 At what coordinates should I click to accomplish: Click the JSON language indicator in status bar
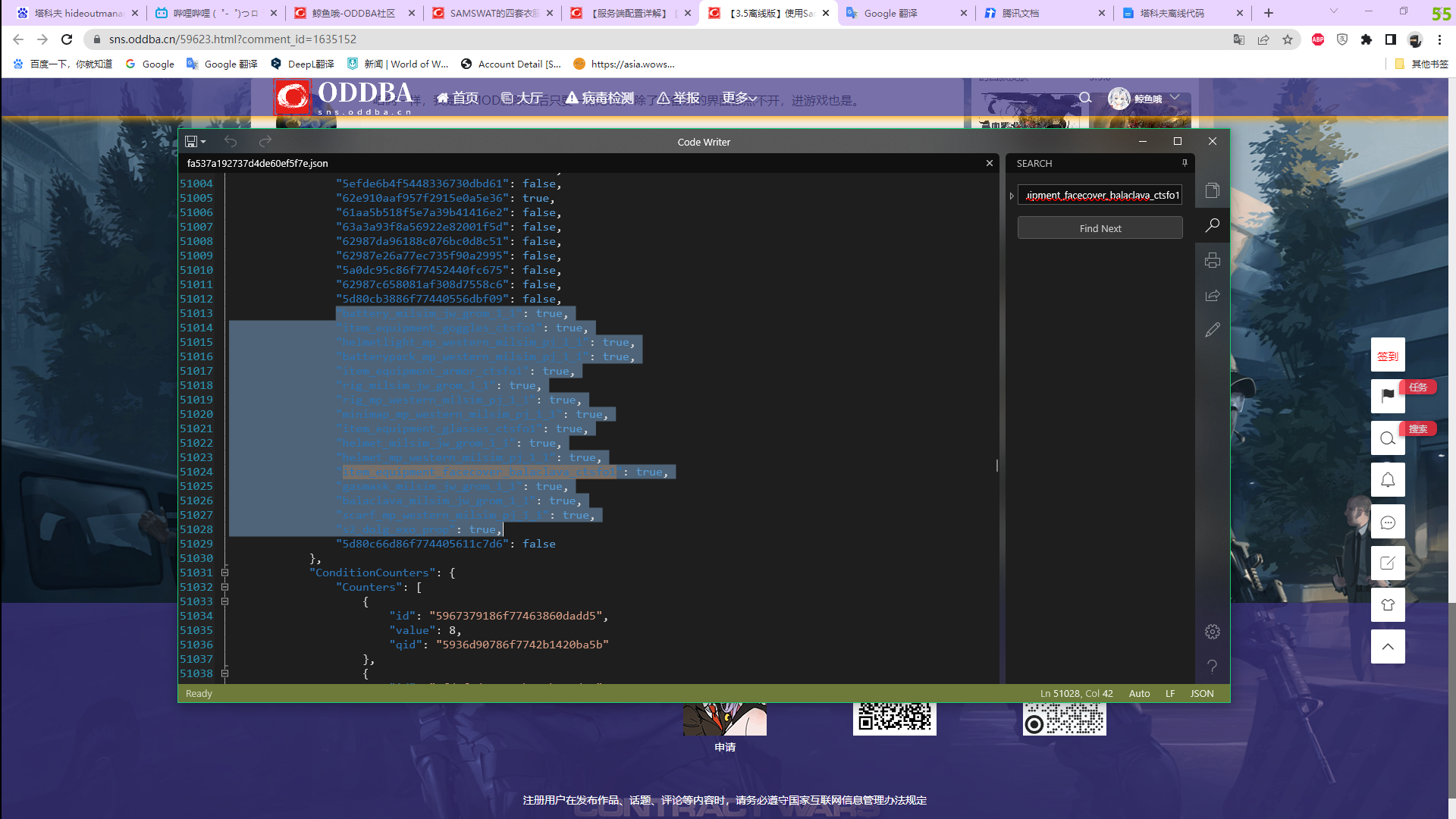pos(1201,693)
